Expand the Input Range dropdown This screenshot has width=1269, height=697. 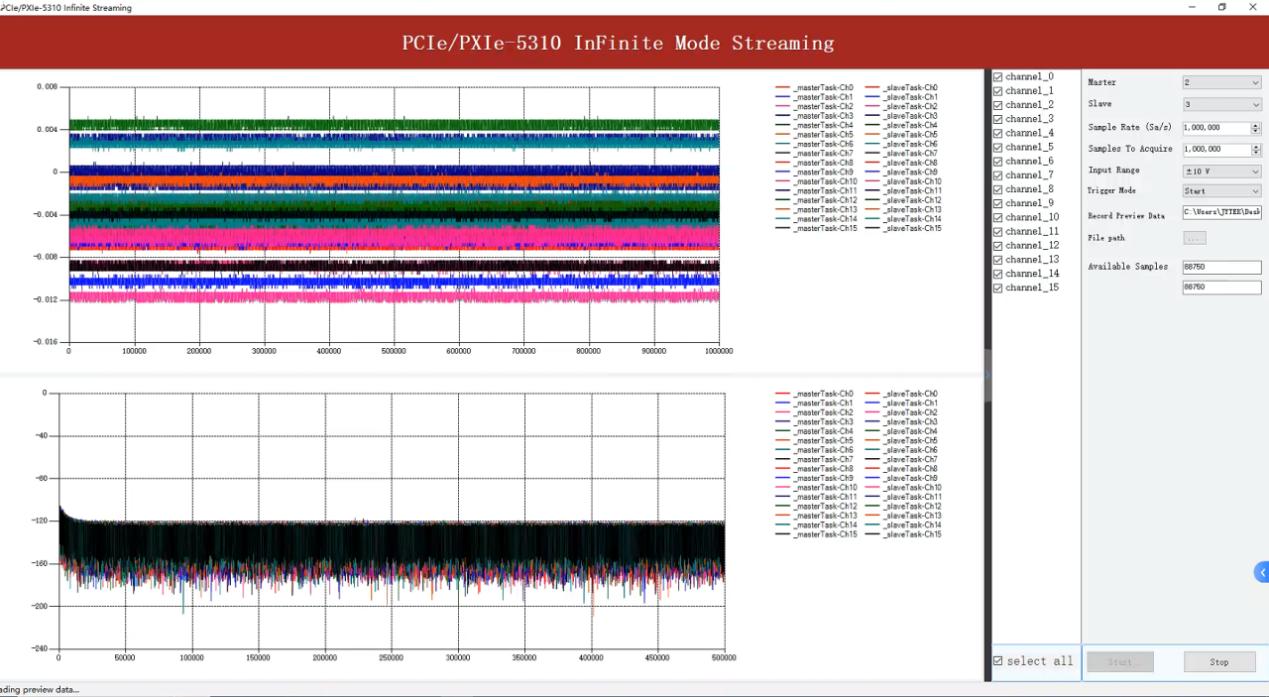(1222, 171)
